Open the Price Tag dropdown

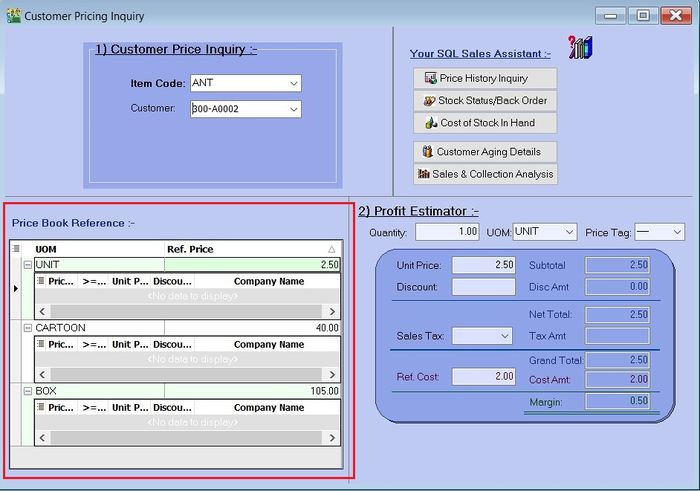pos(677,232)
